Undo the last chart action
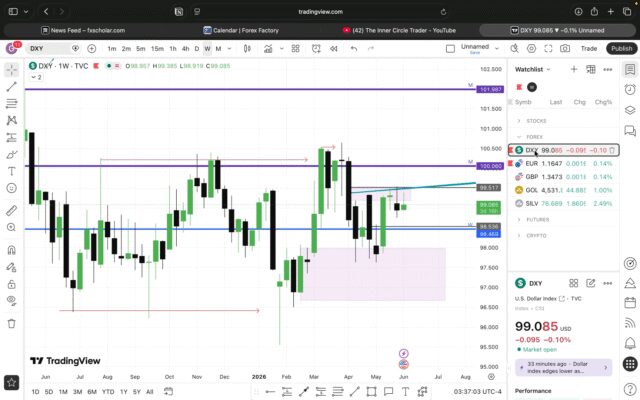640x400 pixels. pyautogui.click(x=353, y=49)
